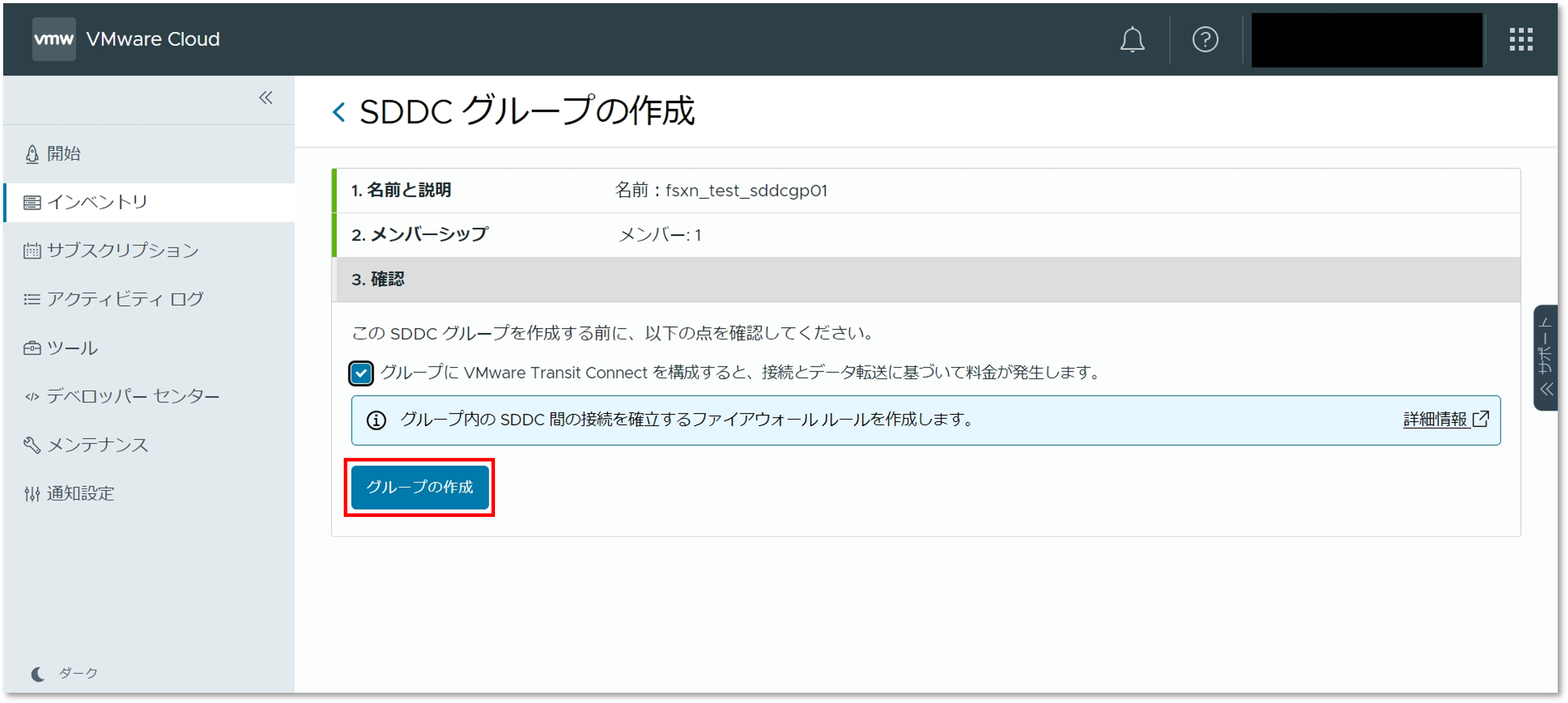Select インベントリ in the sidebar
Viewport: 1568px width, 703px height.
[148, 202]
